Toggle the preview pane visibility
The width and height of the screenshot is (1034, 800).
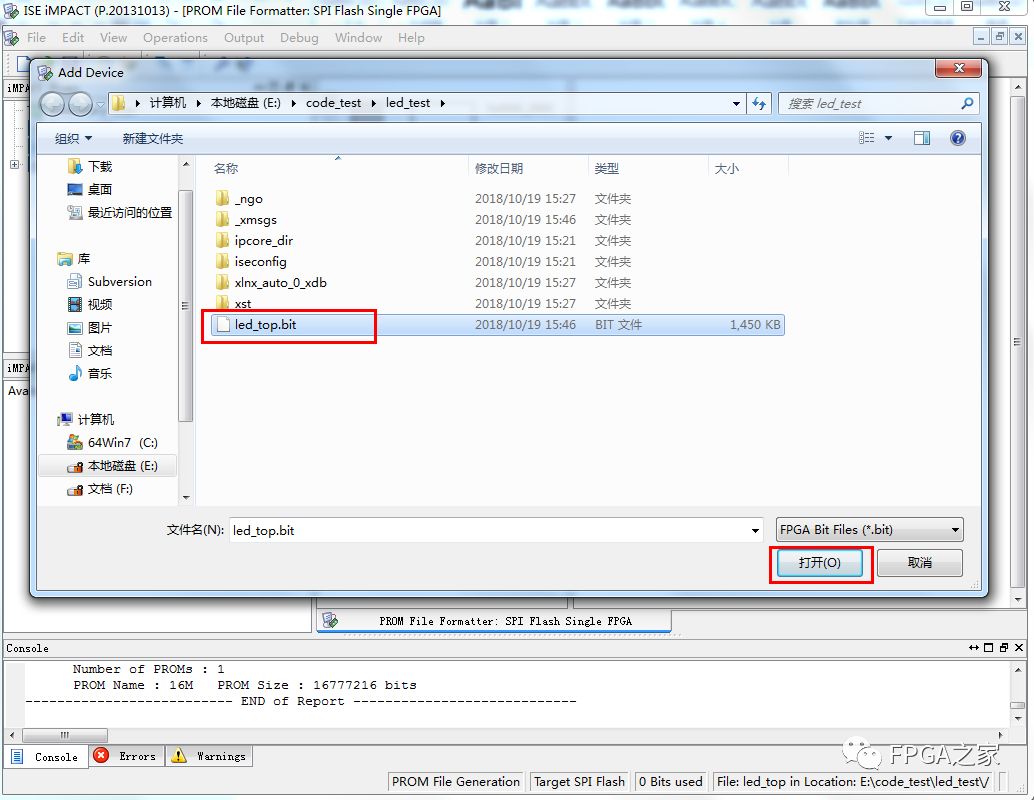[x=921, y=138]
